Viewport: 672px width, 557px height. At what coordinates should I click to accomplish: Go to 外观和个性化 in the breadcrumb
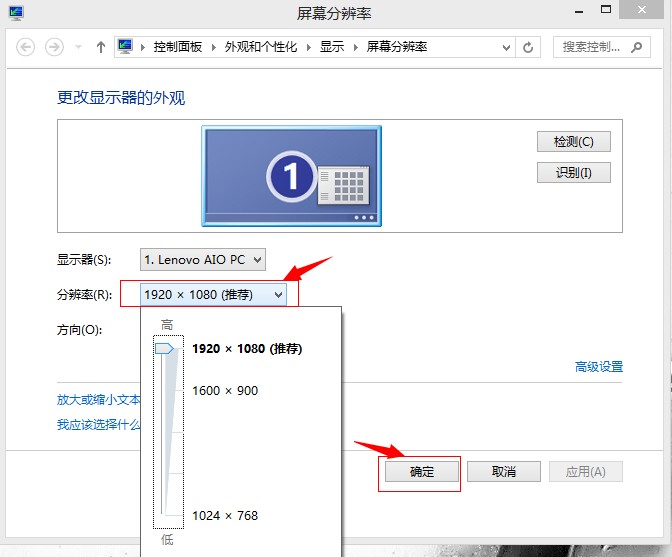(260, 47)
